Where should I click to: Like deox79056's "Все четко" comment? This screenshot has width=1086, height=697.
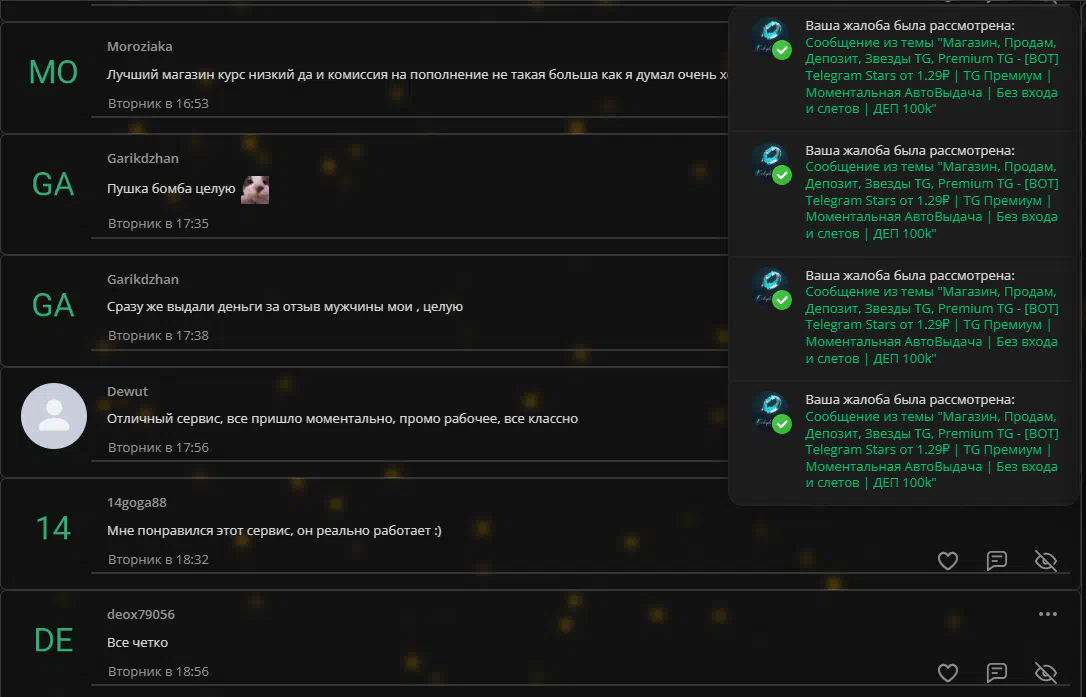947,672
